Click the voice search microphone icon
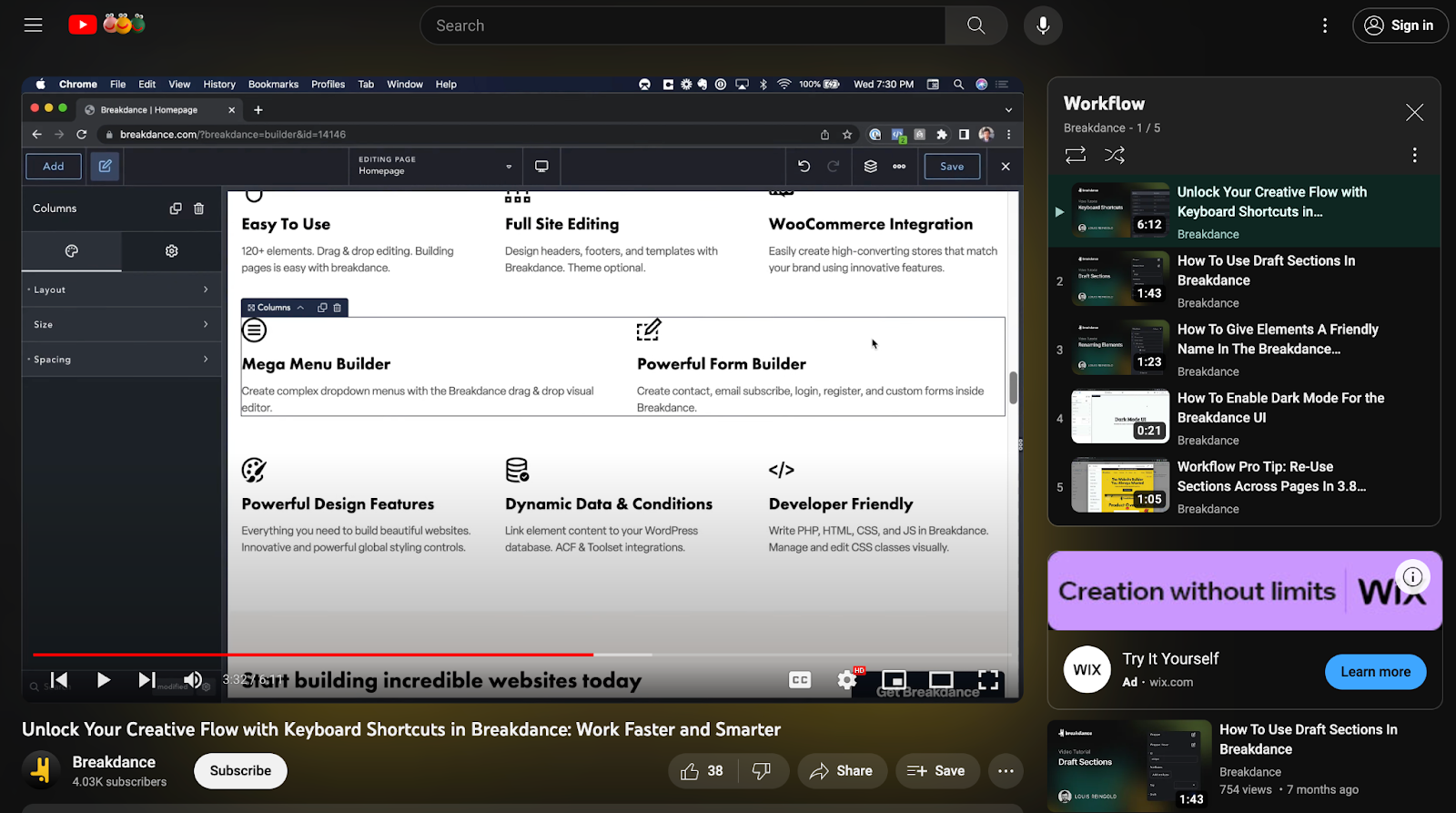1456x813 pixels. click(x=1043, y=25)
